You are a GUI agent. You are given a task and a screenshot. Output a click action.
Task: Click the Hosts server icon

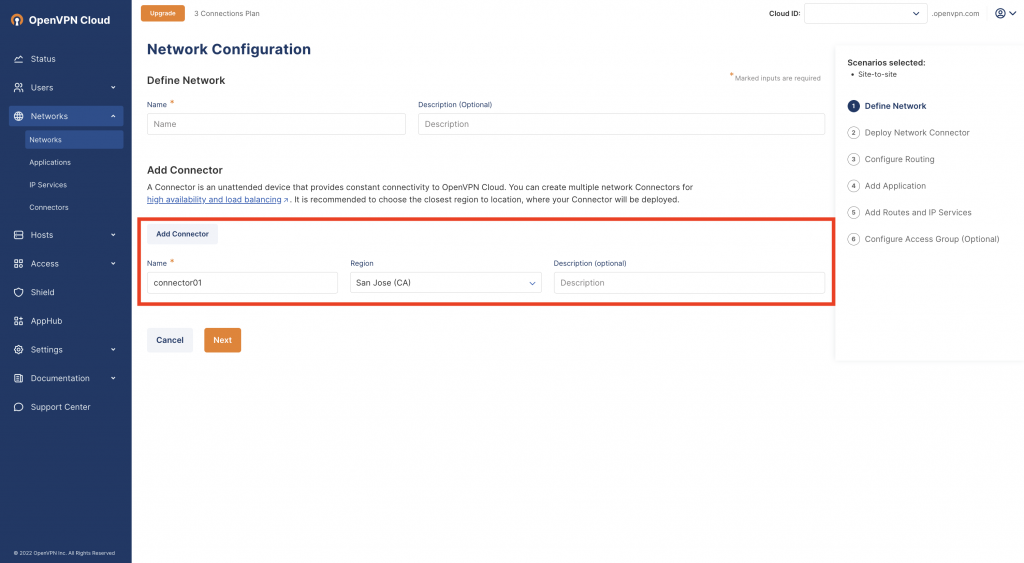coord(18,235)
